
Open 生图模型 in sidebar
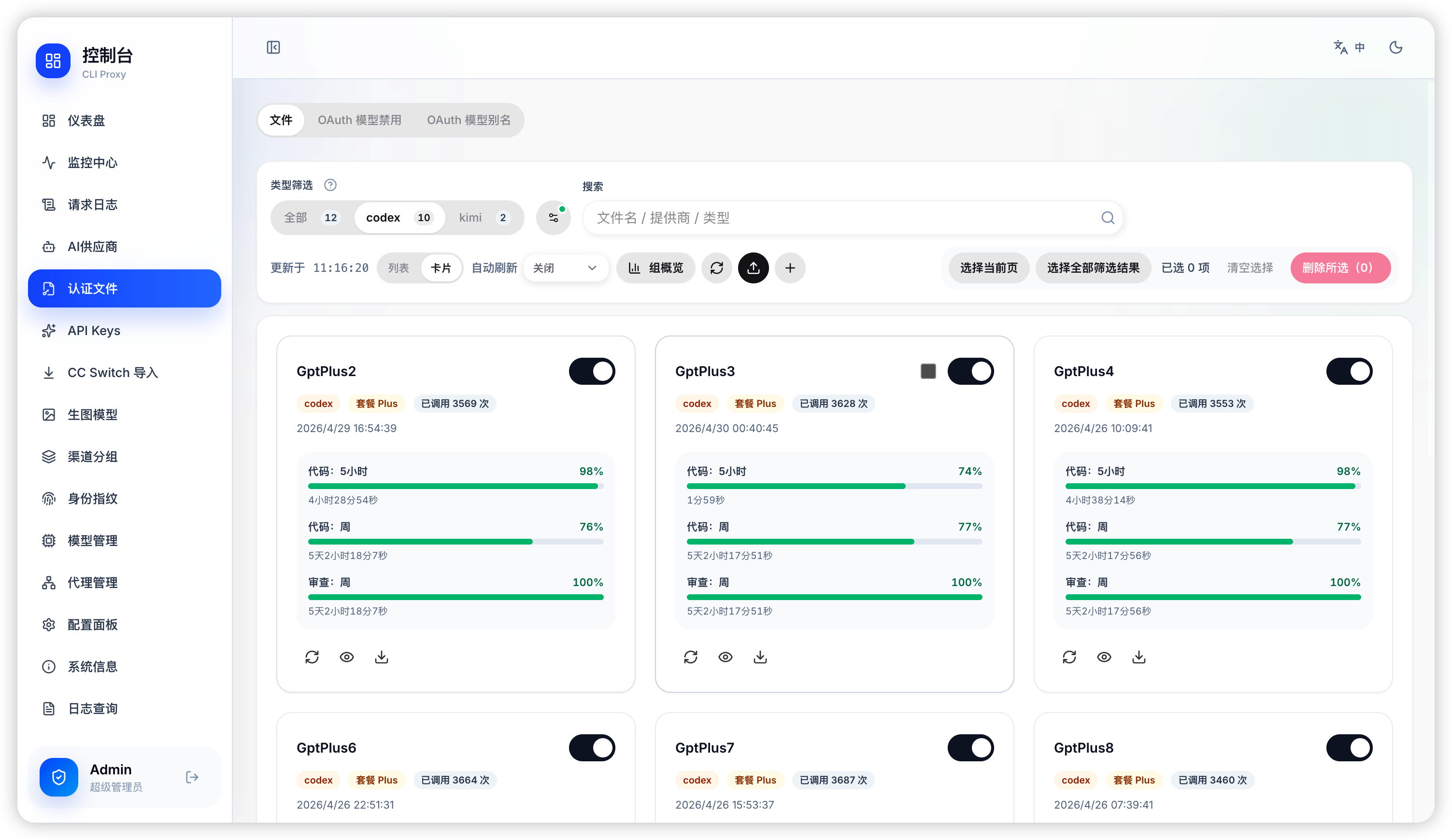coord(125,415)
